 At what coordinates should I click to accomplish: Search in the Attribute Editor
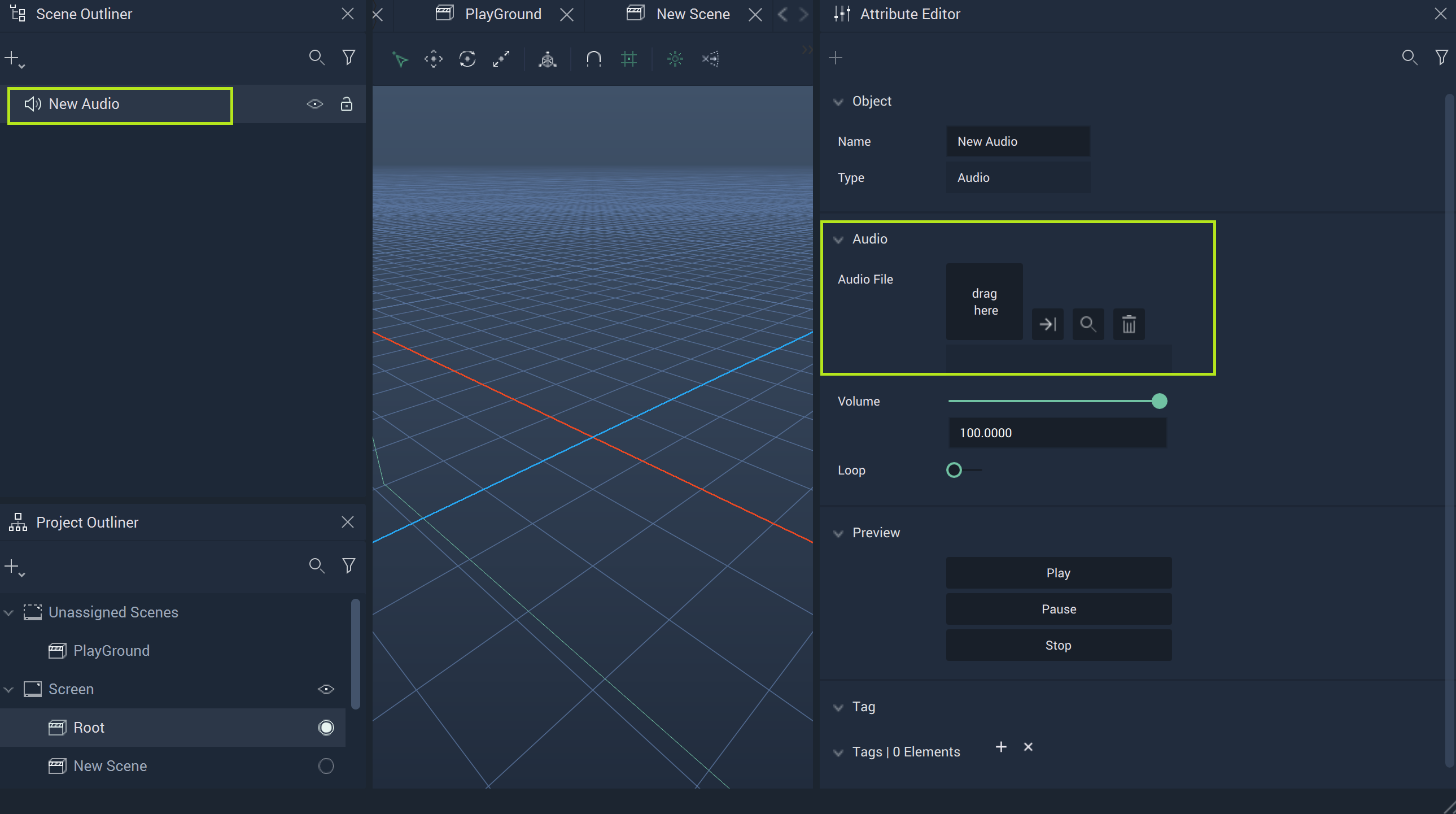[1410, 57]
